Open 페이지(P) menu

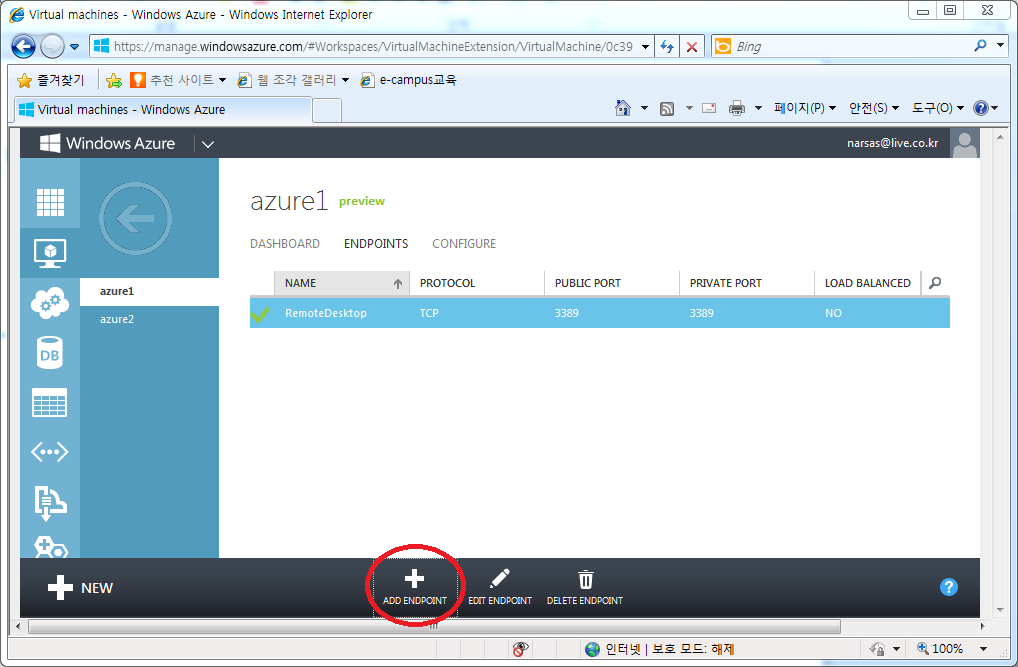pyautogui.click(x=805, y=108)
